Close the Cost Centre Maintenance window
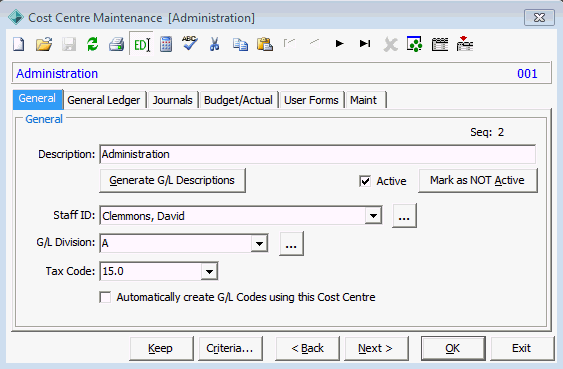The image size is (563, 369). [x=539, y=18]
